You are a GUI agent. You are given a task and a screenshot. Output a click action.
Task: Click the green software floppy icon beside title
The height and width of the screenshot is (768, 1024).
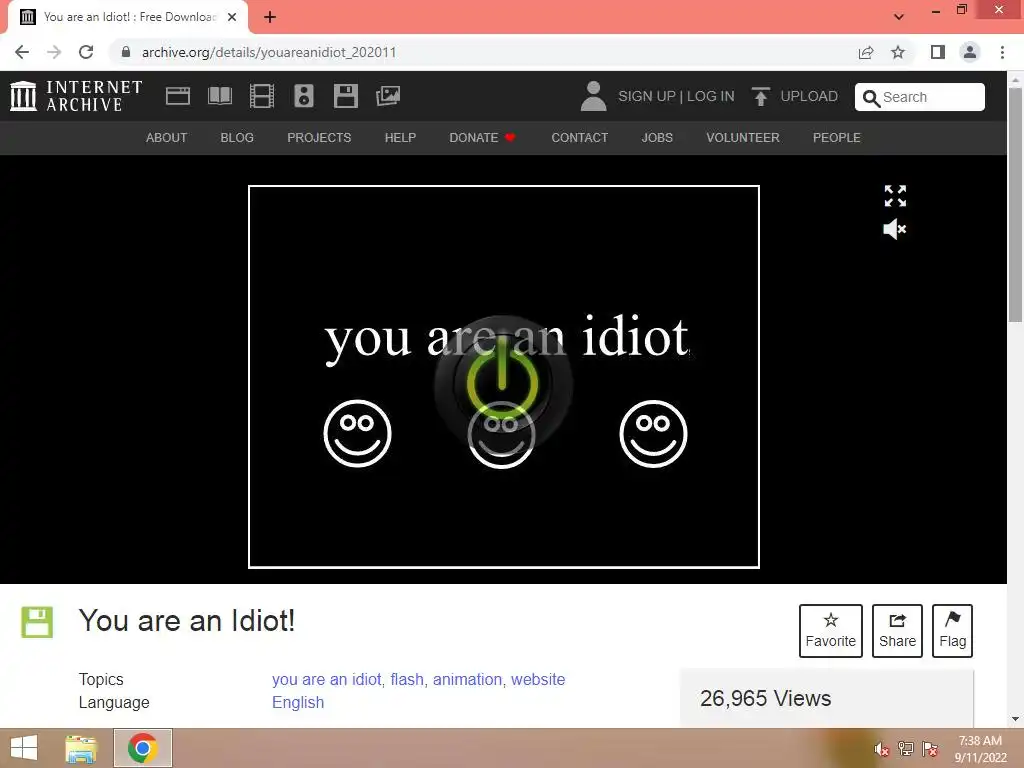37,622
